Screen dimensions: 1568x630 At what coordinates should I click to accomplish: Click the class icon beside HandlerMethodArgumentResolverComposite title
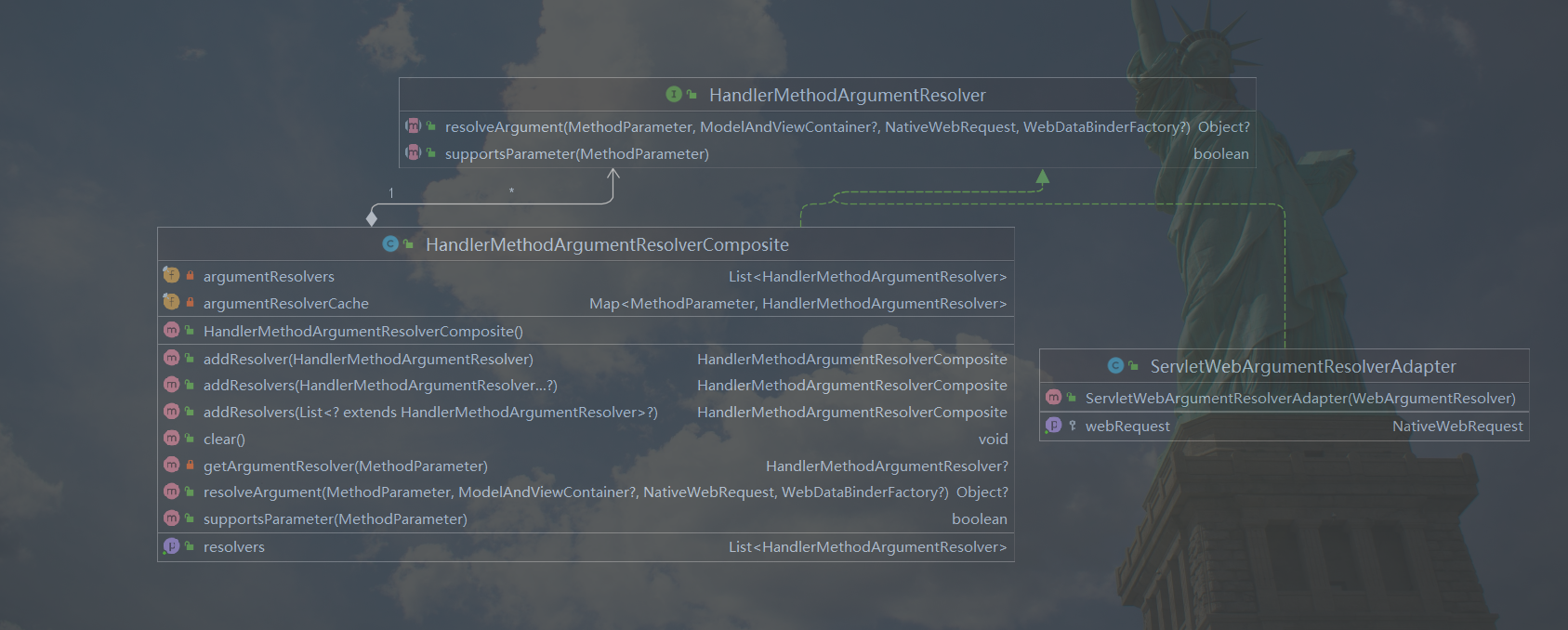[x=390, y=244]
